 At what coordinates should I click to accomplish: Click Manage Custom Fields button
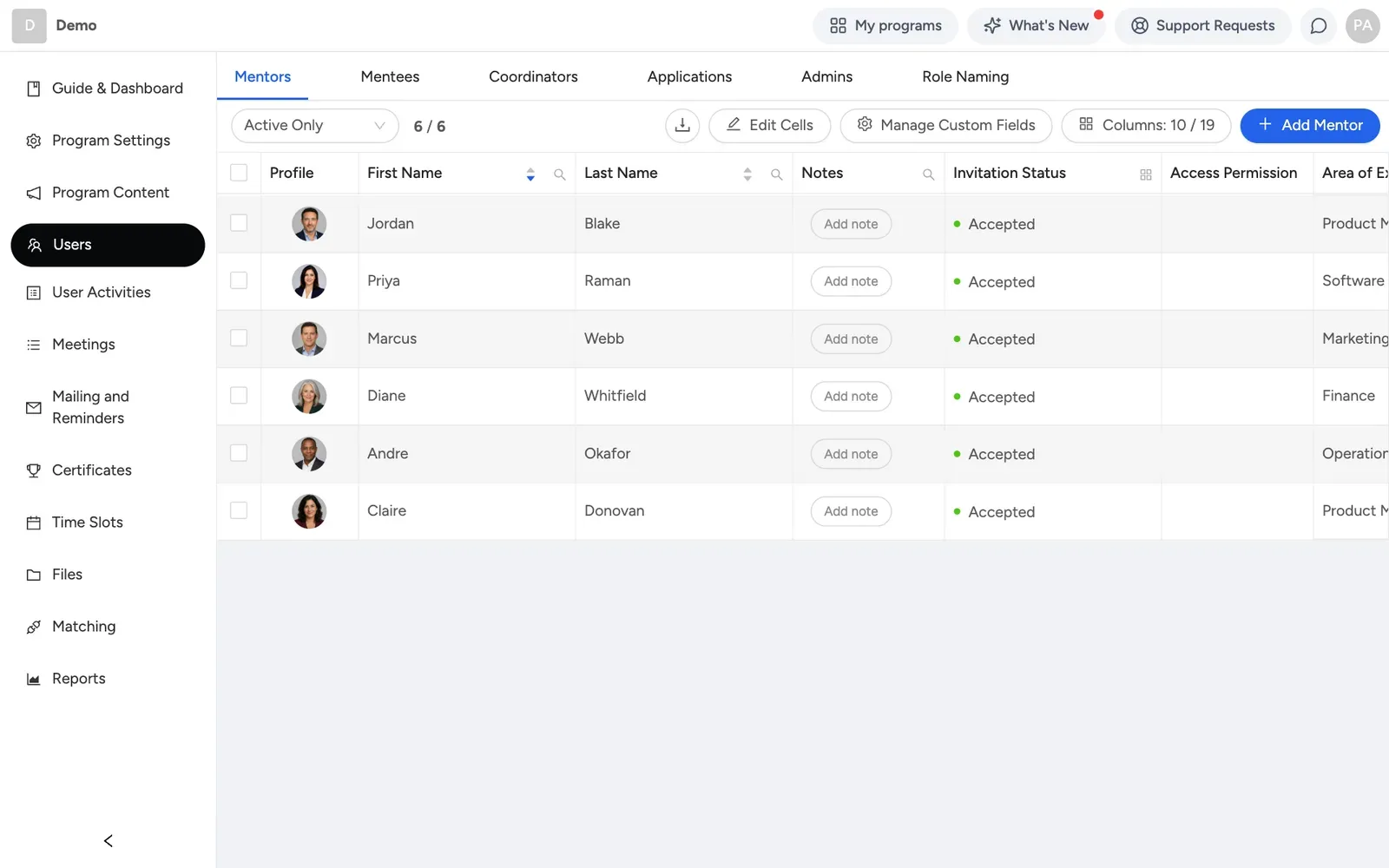coord(946,125)
